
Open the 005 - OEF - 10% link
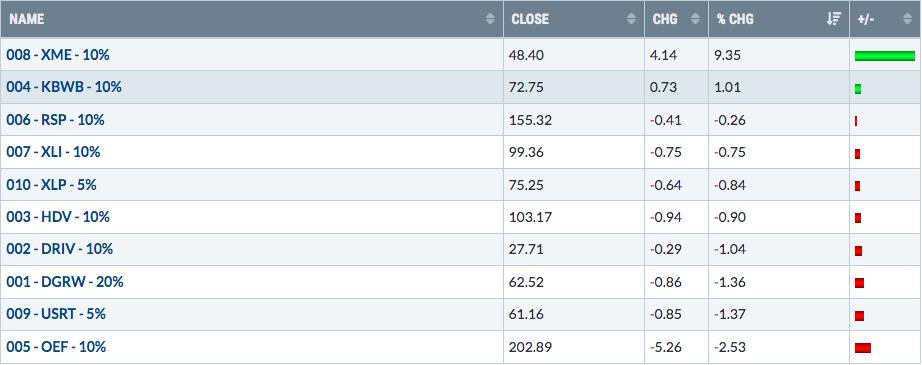(56, 347)
